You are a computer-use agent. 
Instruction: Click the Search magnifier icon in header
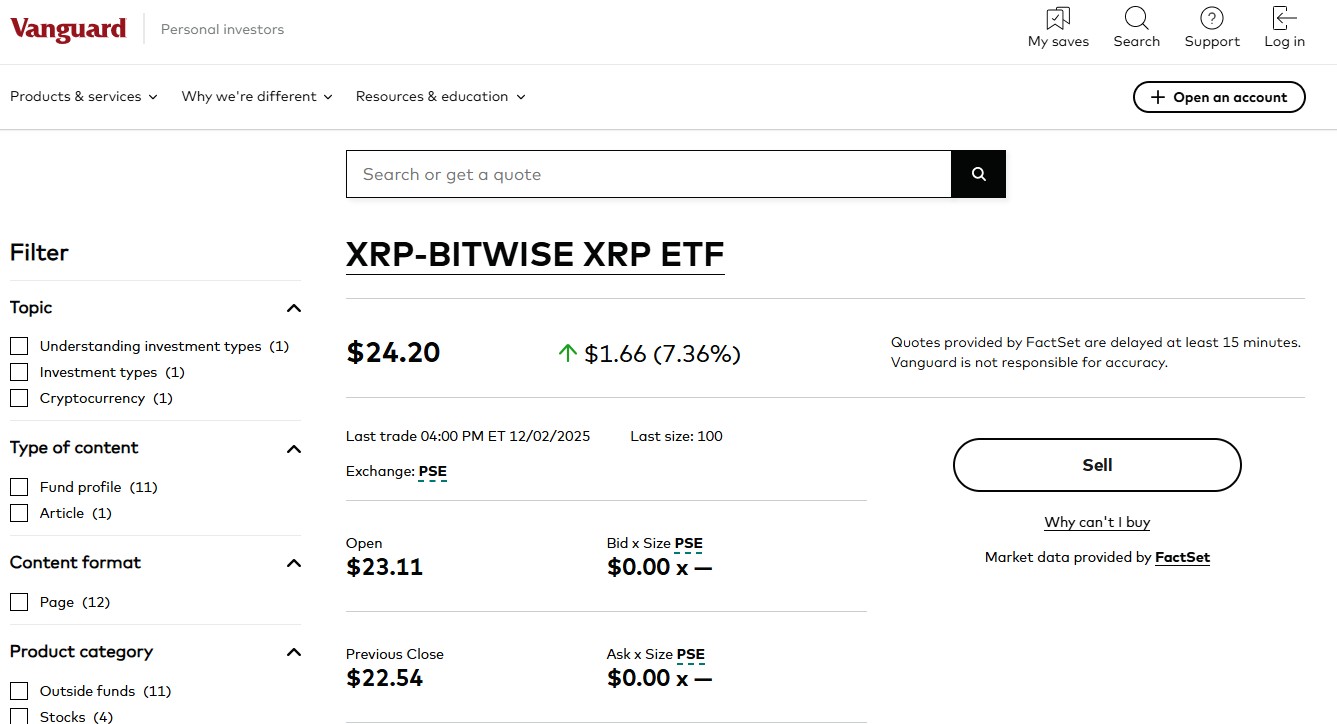[x=1136, y=19]
